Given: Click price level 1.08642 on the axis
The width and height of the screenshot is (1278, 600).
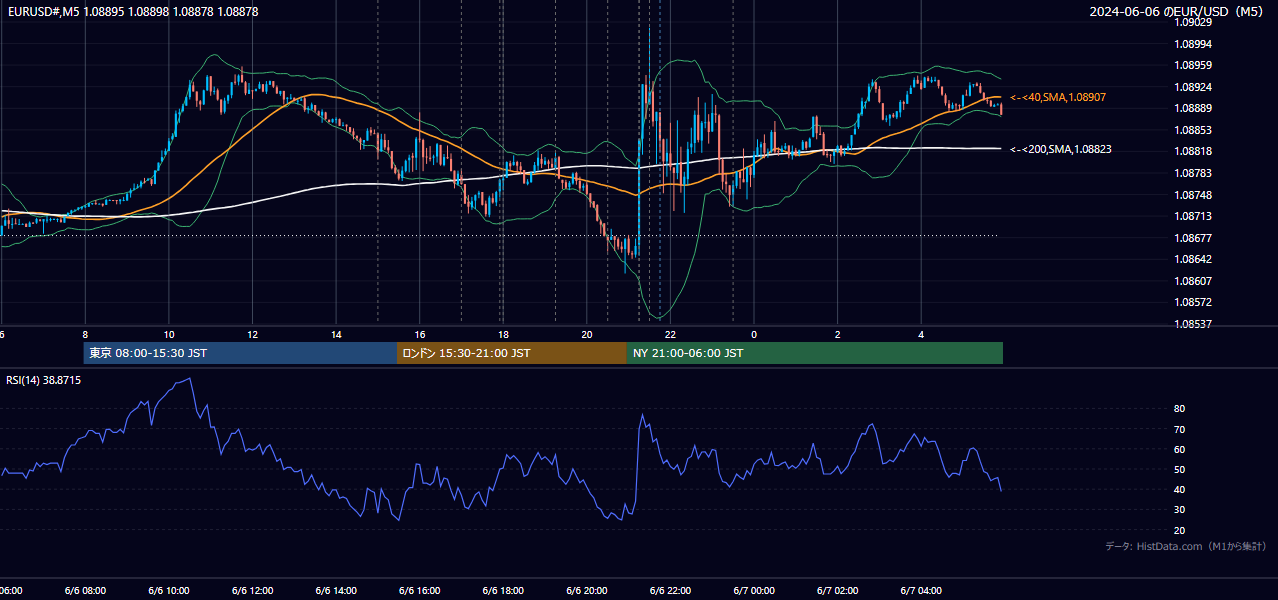Looking at the screenshot, I should pos(1195,259).
